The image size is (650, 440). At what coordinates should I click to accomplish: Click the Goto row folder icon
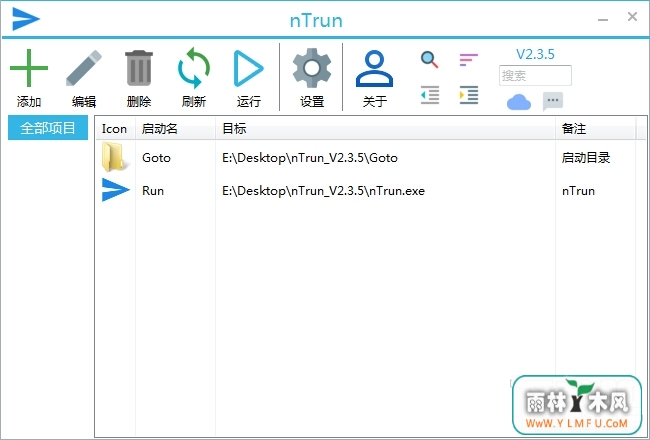(114, 157)
